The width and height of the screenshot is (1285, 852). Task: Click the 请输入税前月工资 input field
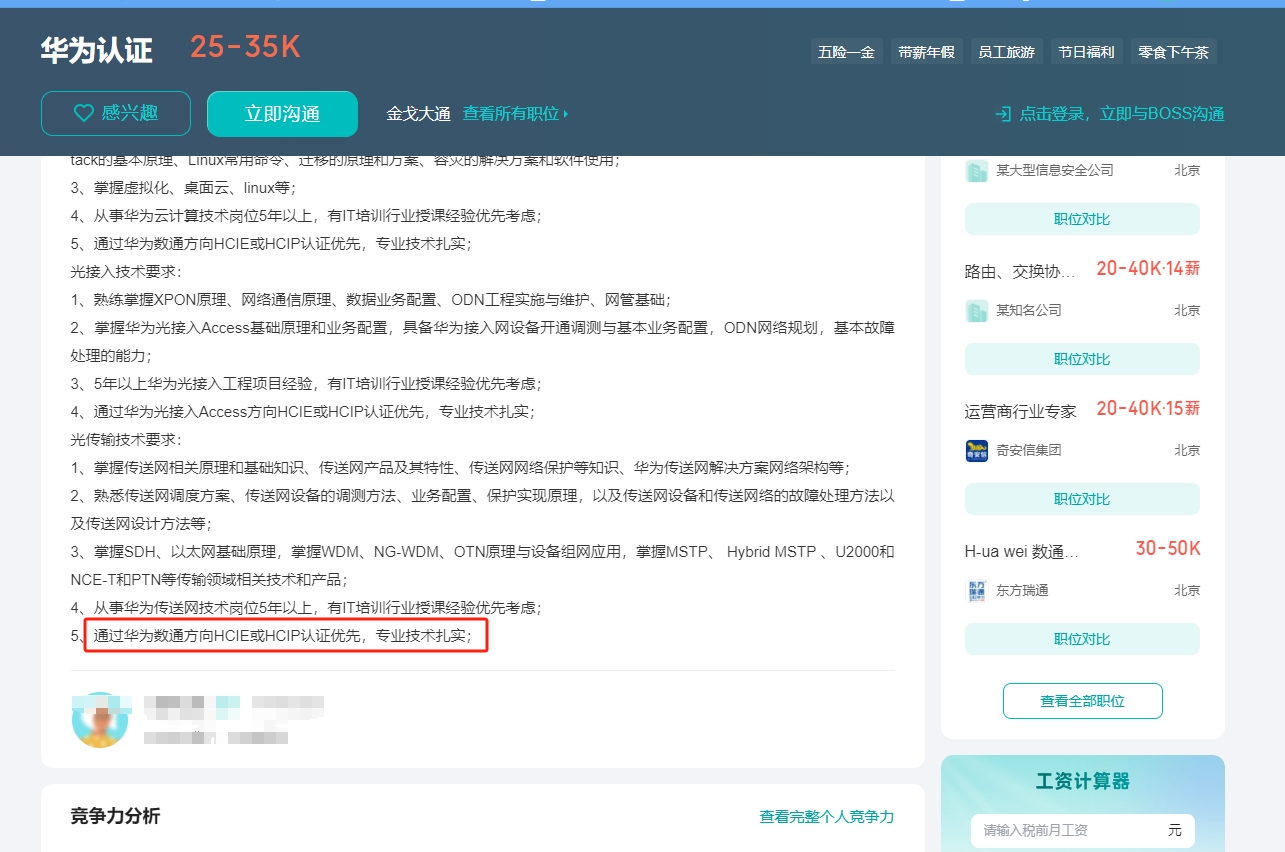click(1082, 830)
